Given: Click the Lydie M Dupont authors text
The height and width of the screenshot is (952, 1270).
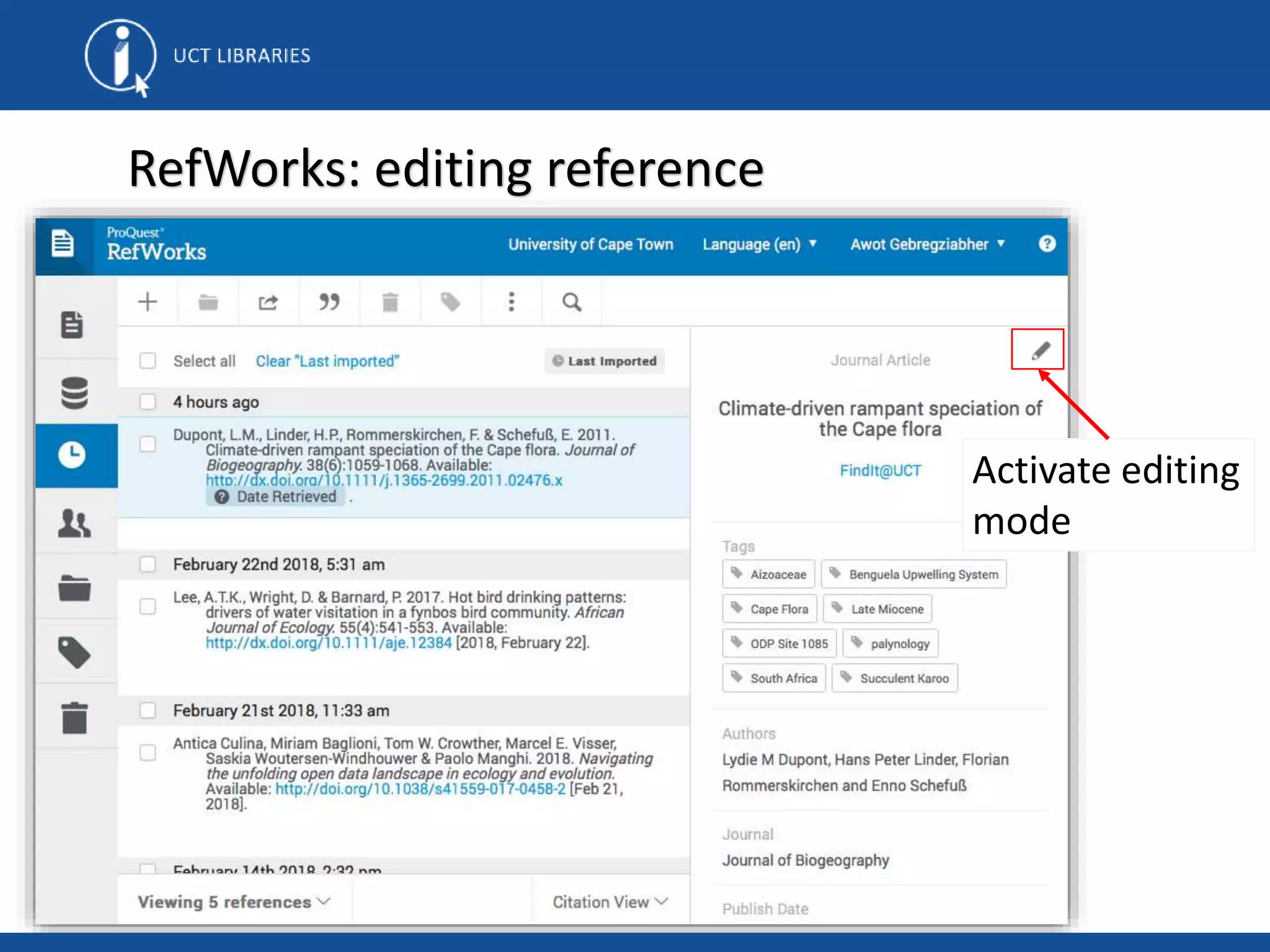Looking at the screenshot, I should [x=865, y=772].
